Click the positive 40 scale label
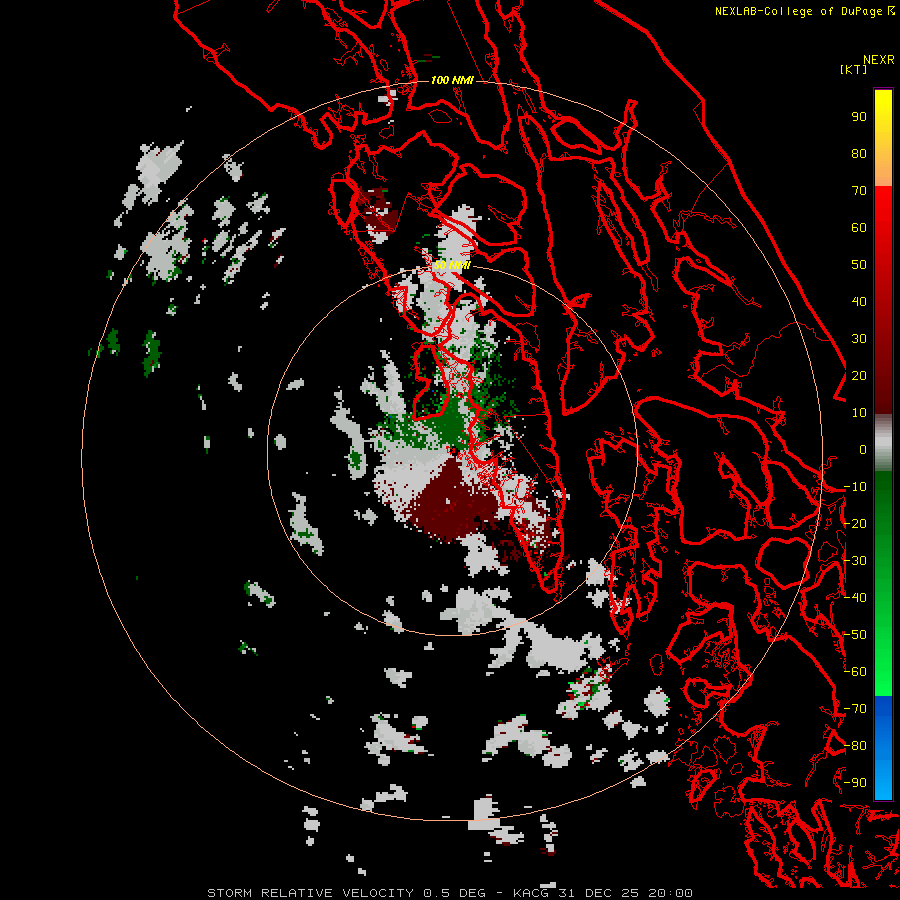Screen dimensions: 900x900 click(859, 301)
